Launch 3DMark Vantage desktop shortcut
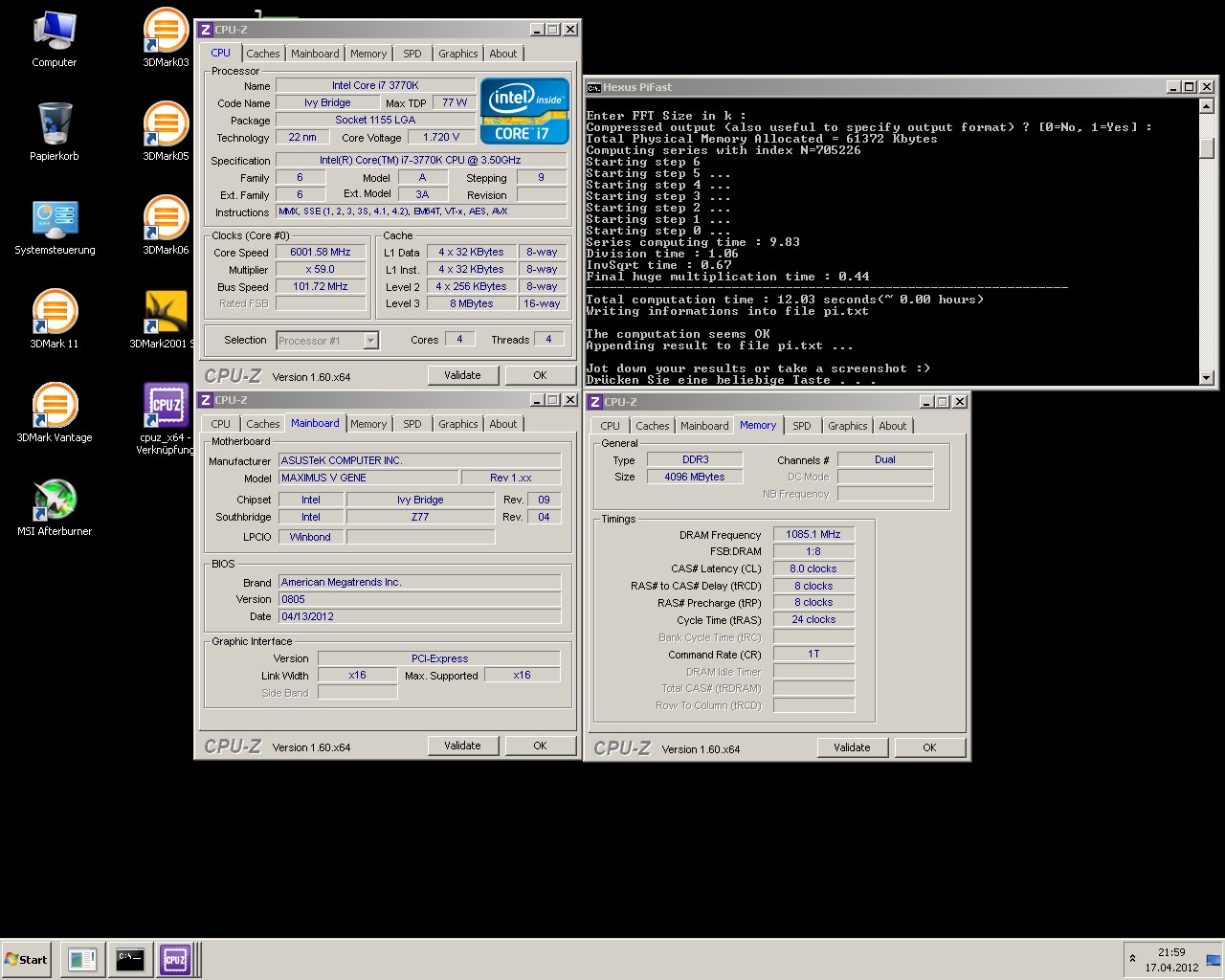 (x=55, y=413)
